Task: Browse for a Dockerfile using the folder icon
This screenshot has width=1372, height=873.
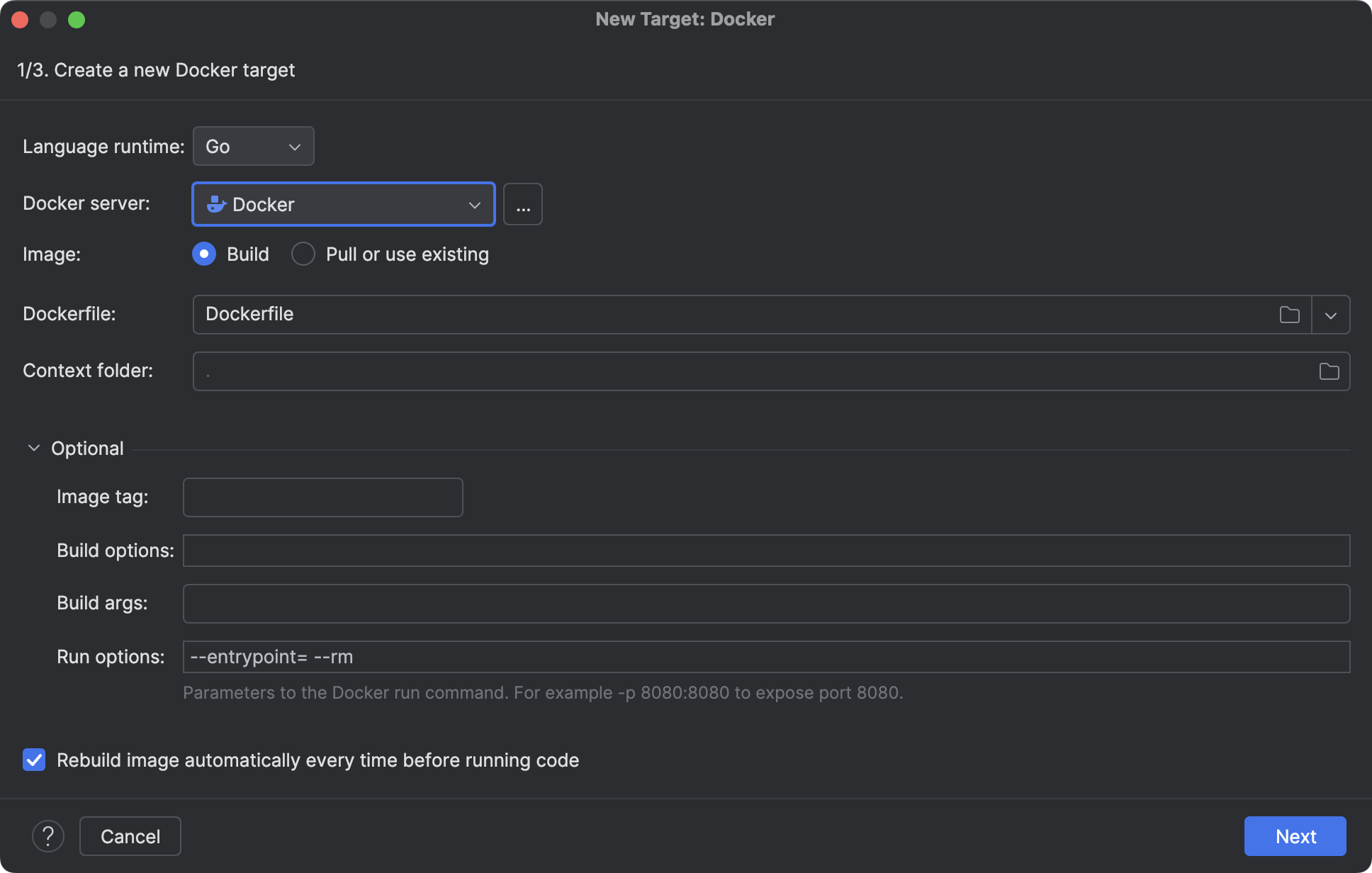Action: click(1289, 315)
